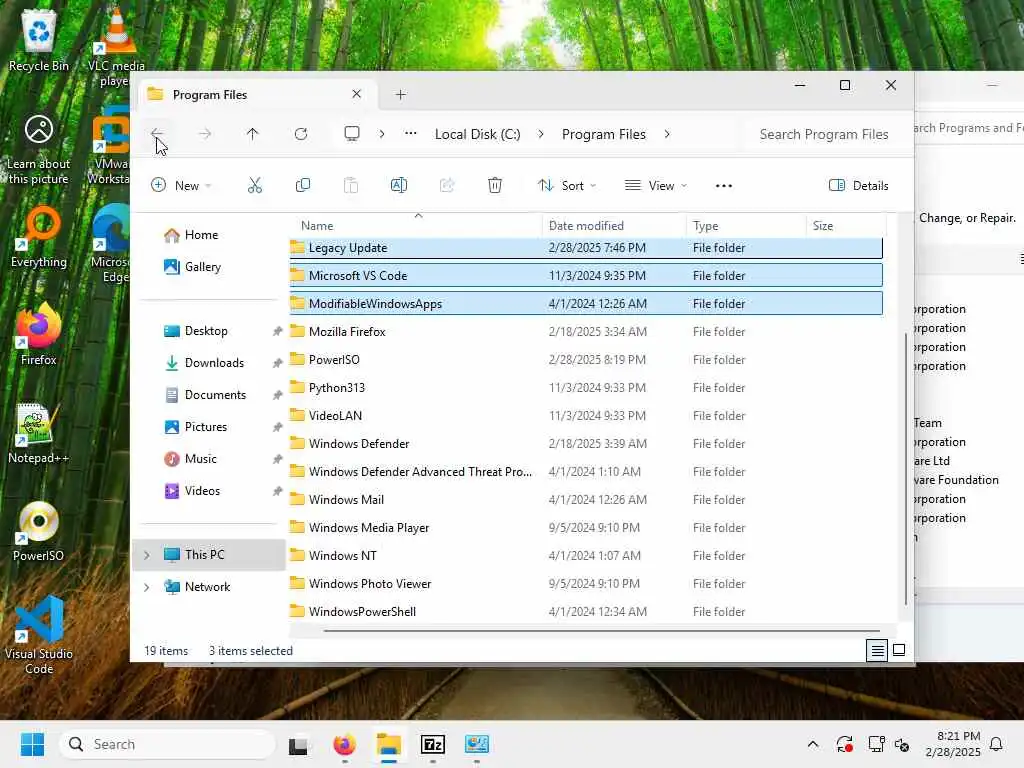
Task: Show hidden system tray icons
Action: pos(812,744)
